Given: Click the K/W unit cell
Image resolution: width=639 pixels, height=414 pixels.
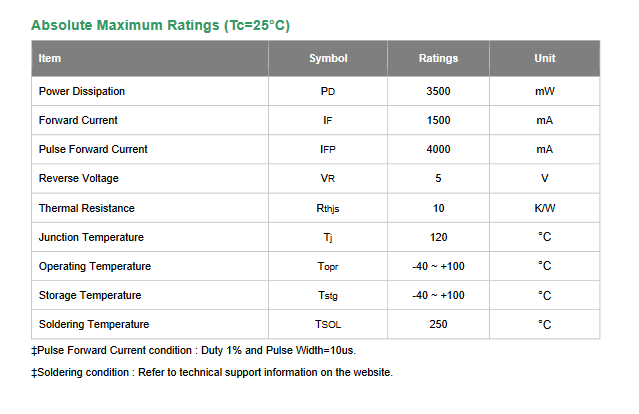Looking at the screenshot, I should point(545,208).
